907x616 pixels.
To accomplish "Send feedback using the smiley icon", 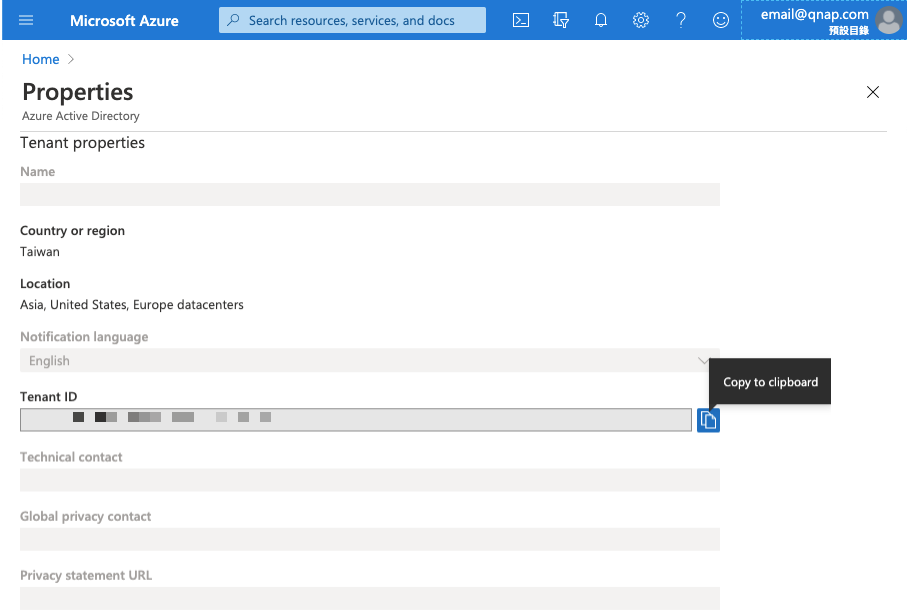I will click(721, 20).
